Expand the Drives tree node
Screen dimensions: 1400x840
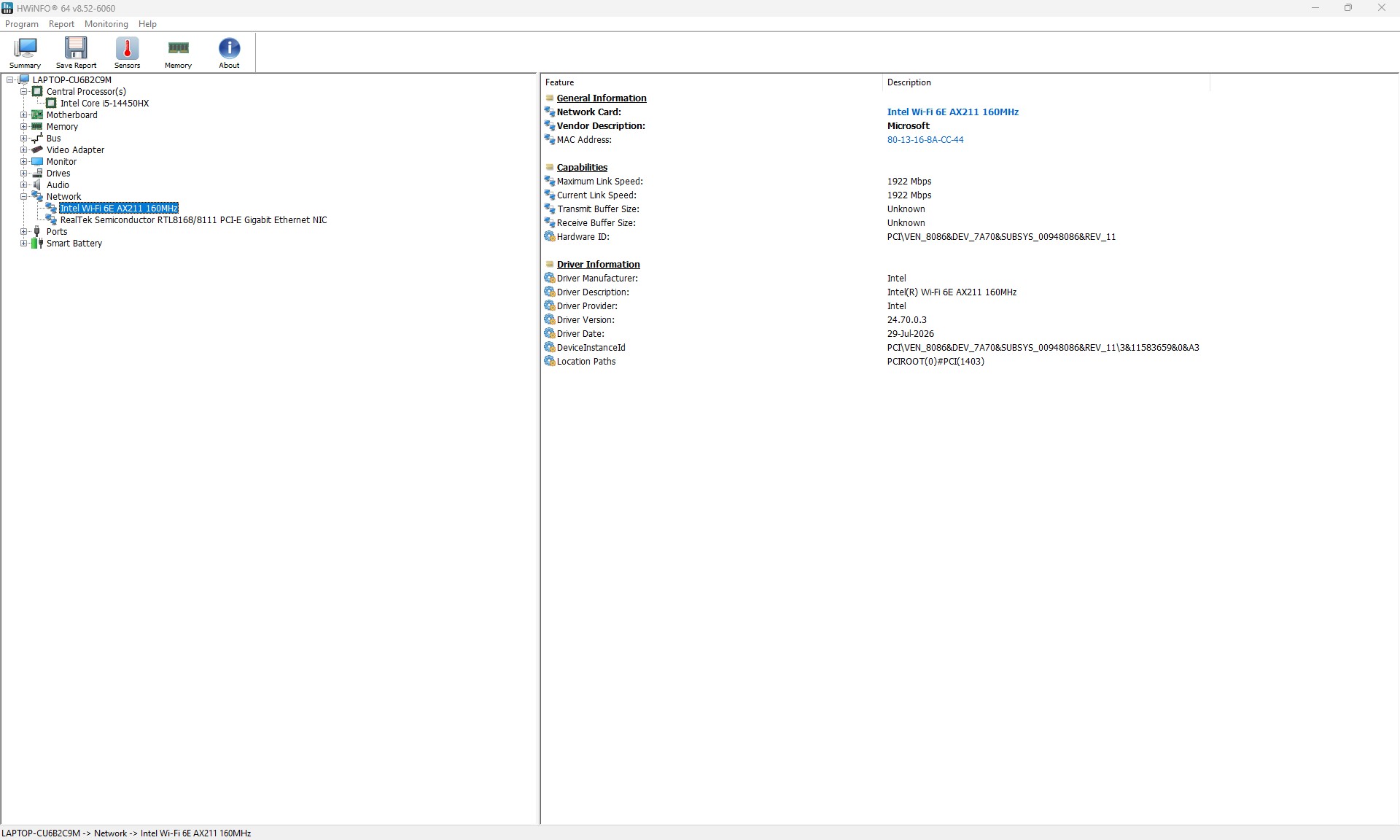24,173
